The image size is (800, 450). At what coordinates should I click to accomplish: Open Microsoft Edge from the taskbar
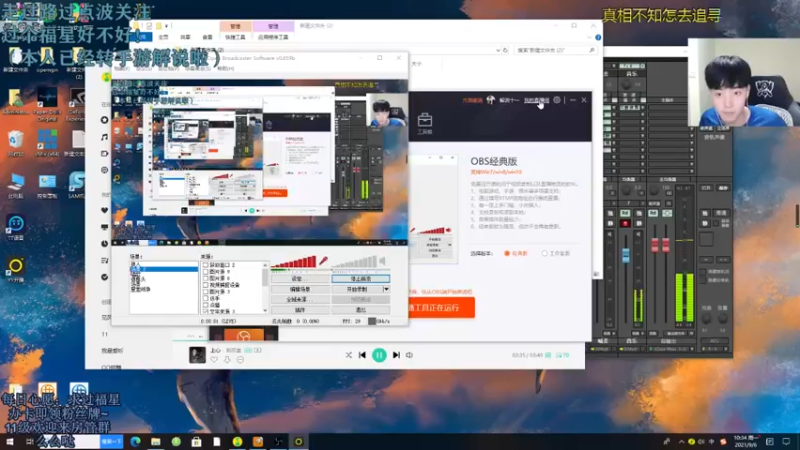coord(135,441)
